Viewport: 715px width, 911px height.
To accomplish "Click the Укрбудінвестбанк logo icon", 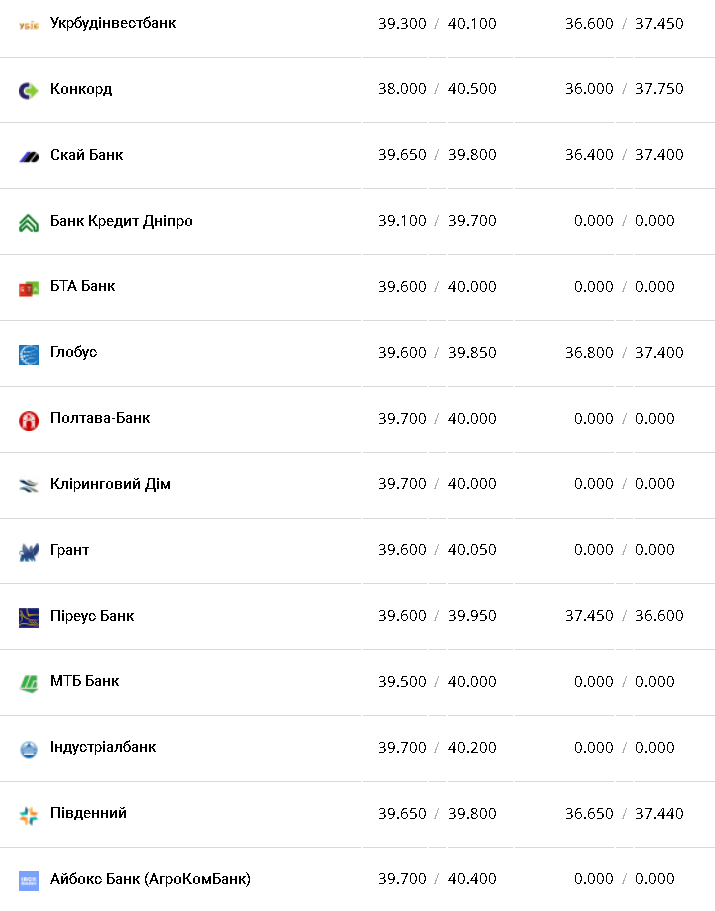I will [x=29, y=24].
